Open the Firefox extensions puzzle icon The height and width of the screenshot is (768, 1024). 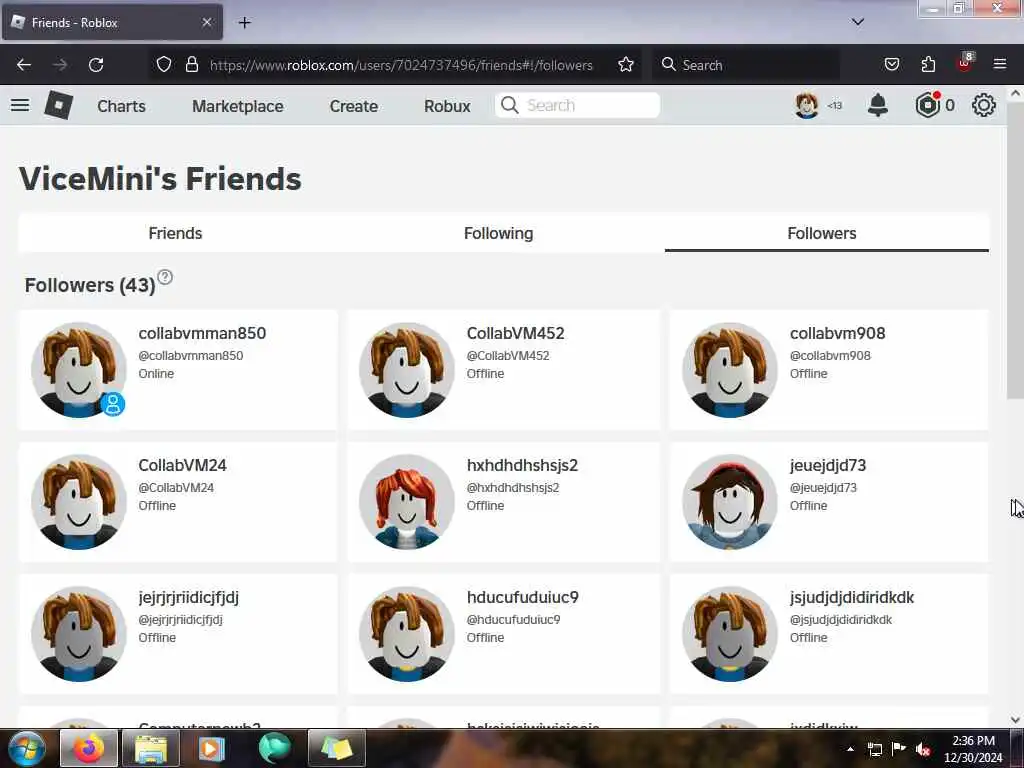pyautogui.click(x=928, y=65)
